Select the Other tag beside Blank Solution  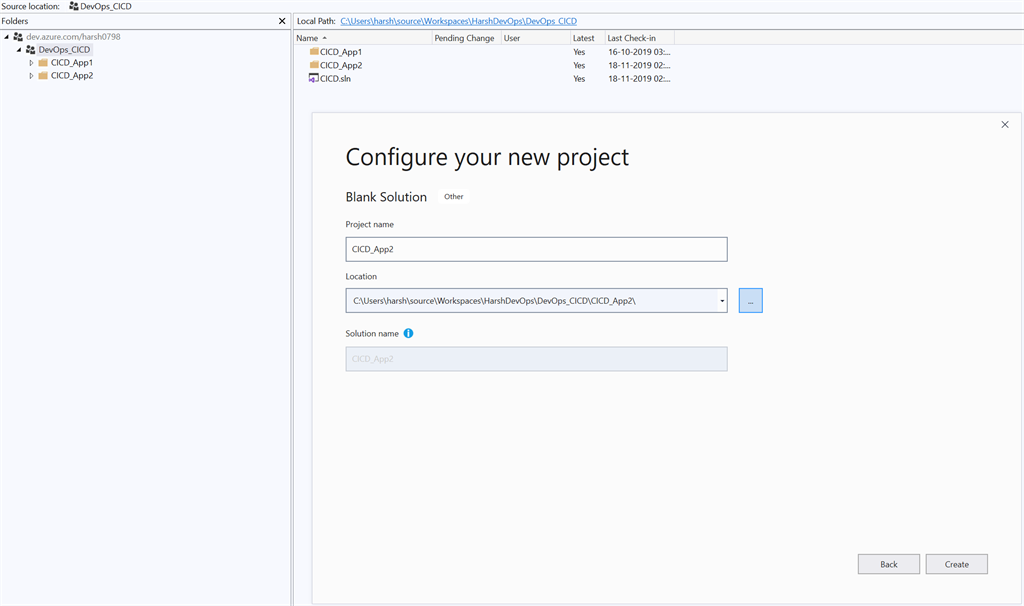453,196
